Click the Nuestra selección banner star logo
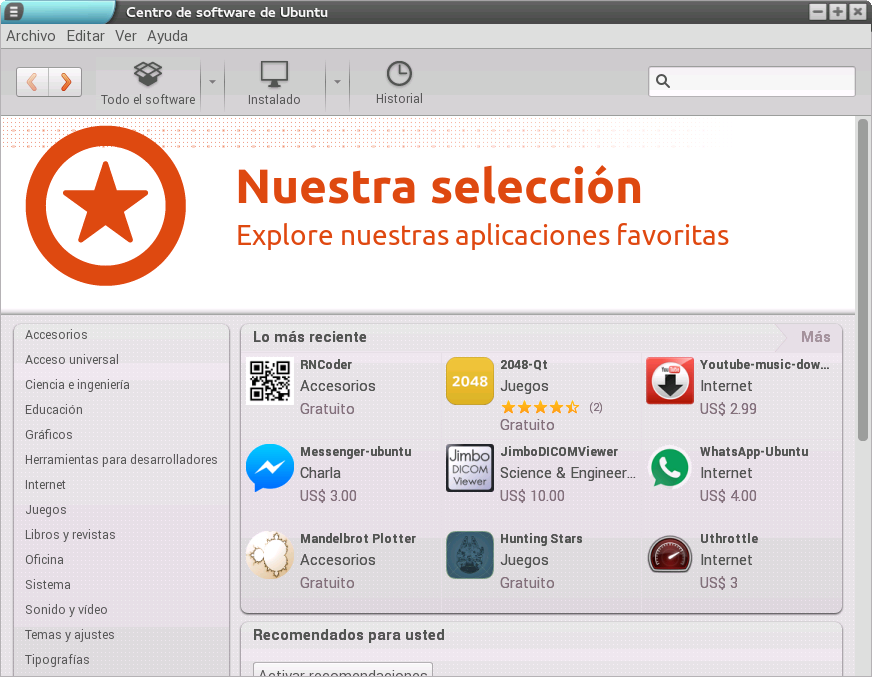The height and width of the screenshot is (677, 872). 106,206
